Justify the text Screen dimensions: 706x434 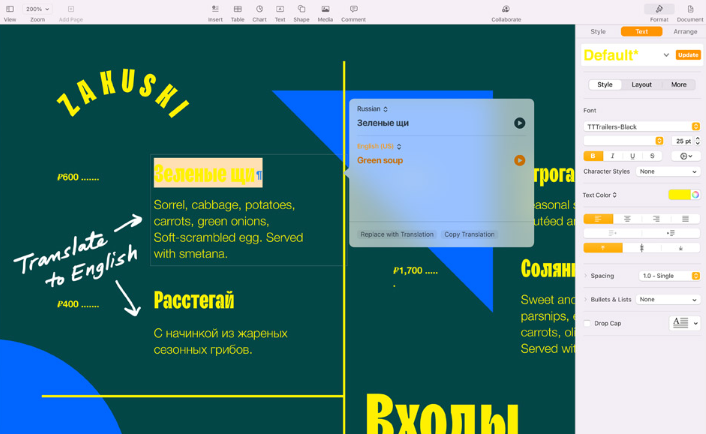coord(685,219)
